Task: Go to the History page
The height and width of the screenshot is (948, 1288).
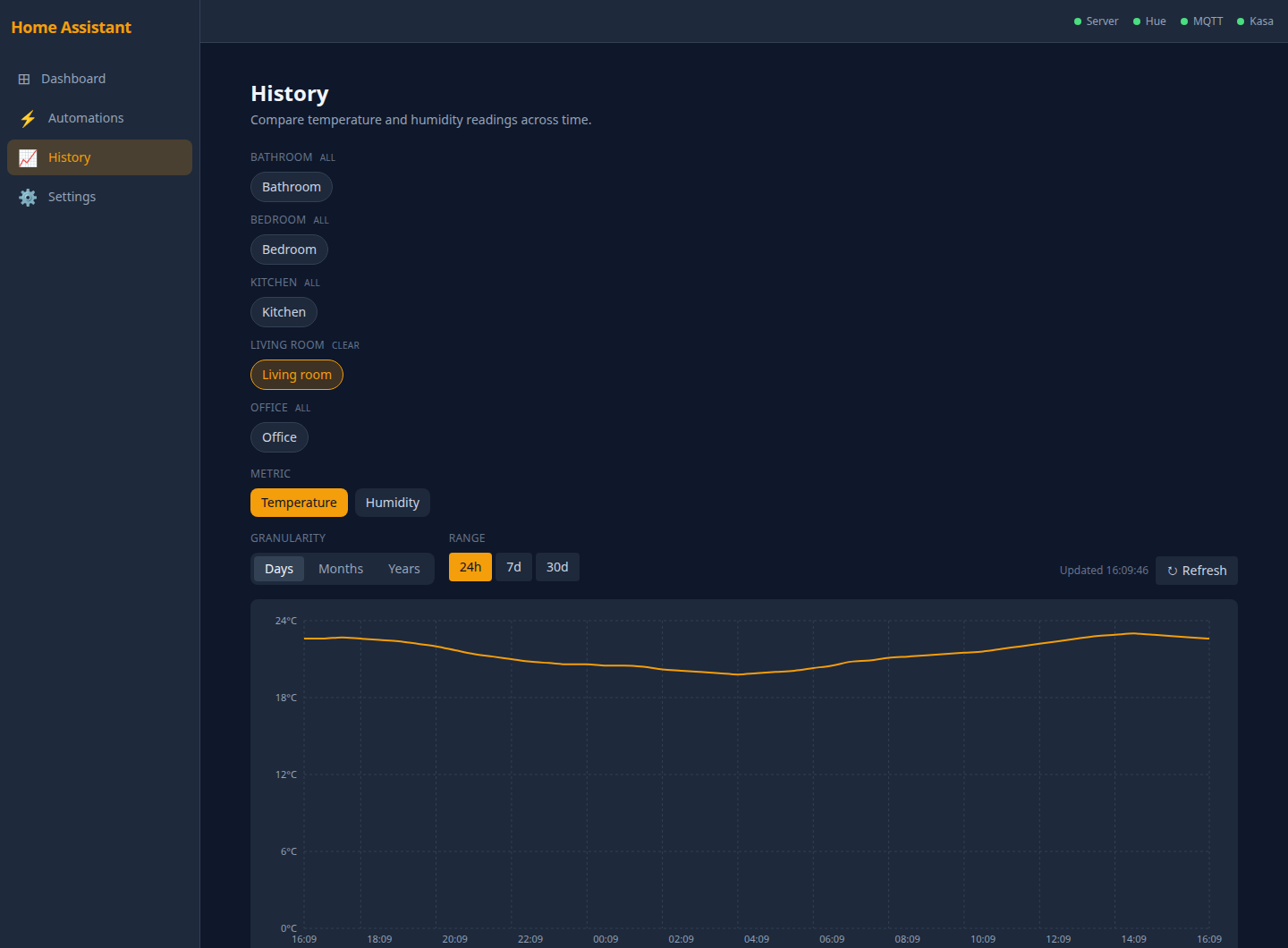Action: click(x=99, y=157)
